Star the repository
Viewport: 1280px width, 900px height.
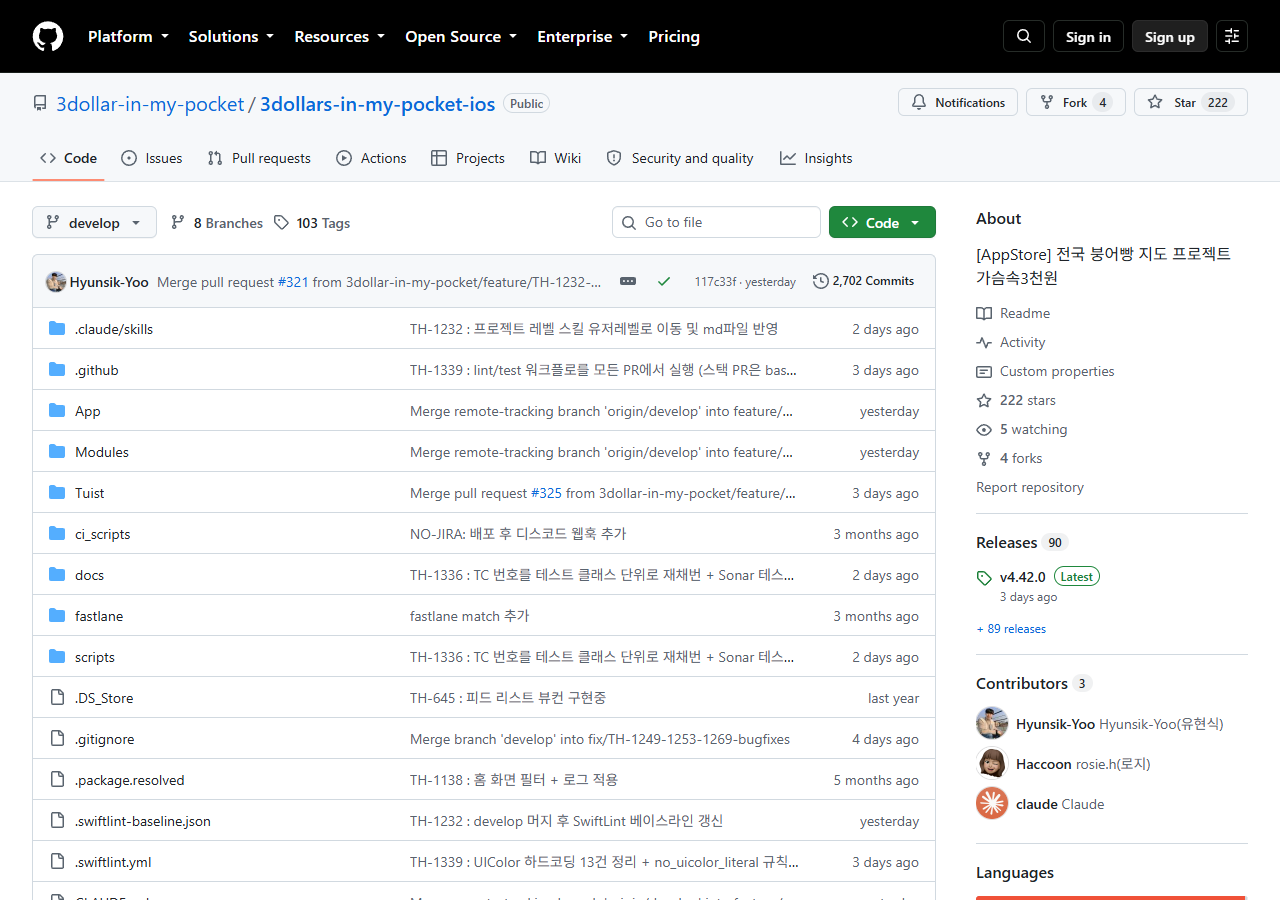[1191, 102]
